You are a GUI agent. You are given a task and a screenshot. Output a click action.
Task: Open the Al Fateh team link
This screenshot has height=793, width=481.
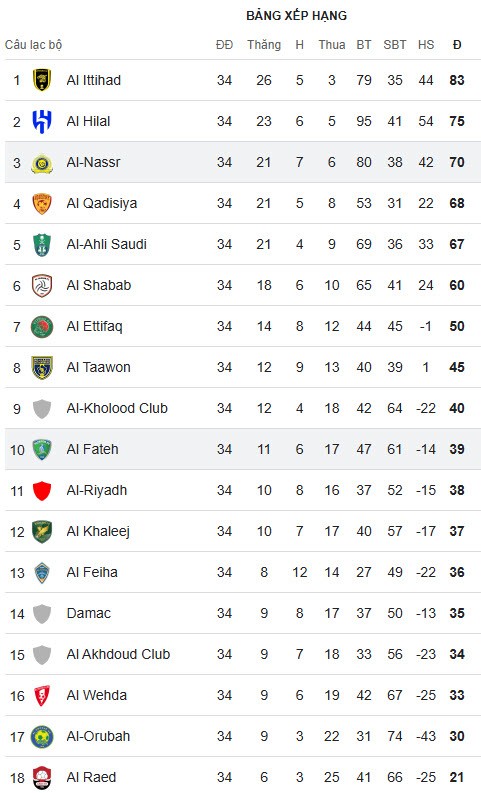pyautogui.click(x=93, y=449)
